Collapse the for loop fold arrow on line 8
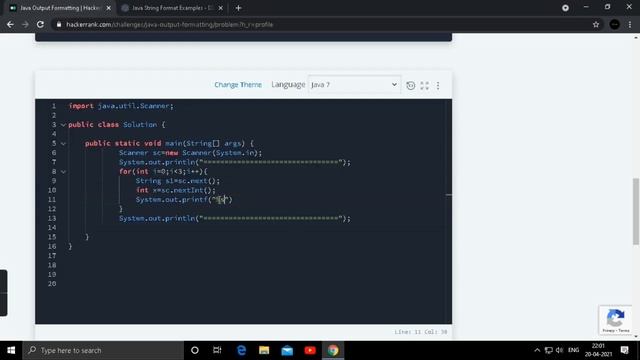This screenshot has height=360, width=640. pyautogui.click(x=63, y=172)
